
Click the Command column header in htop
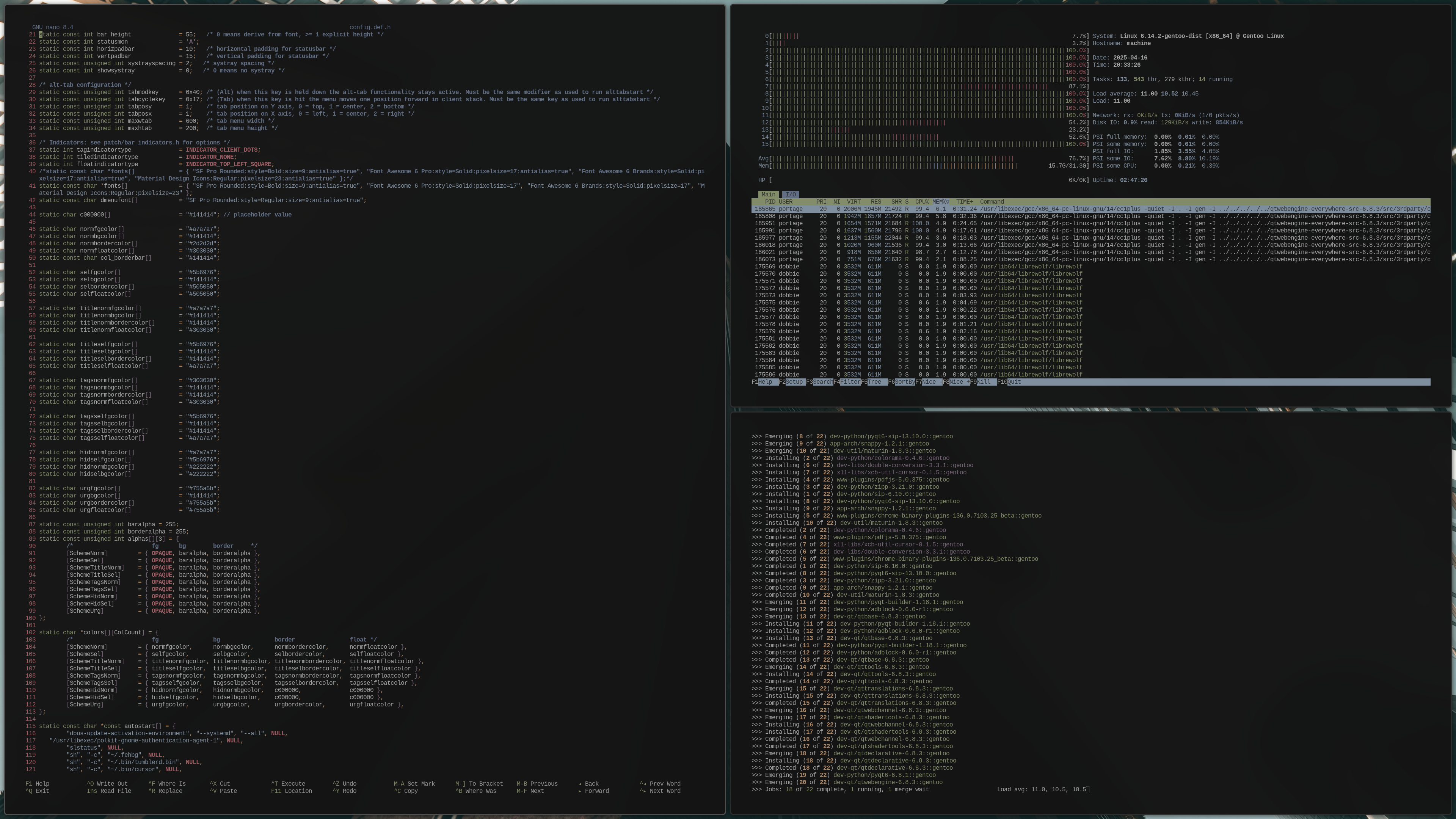[992, 202]
